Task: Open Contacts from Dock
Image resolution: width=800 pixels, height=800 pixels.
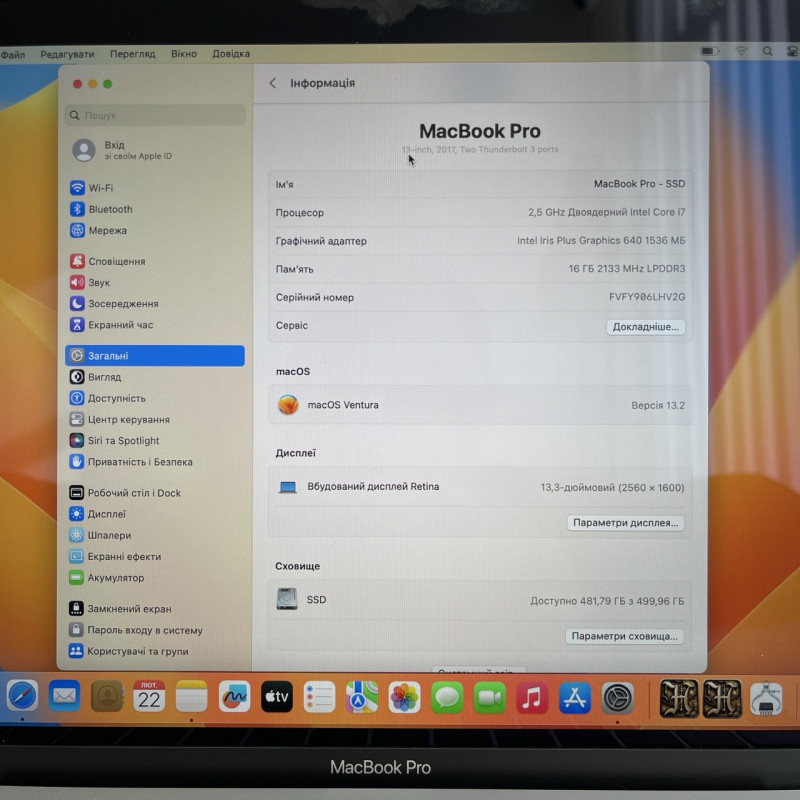Action: coord(107,696)
